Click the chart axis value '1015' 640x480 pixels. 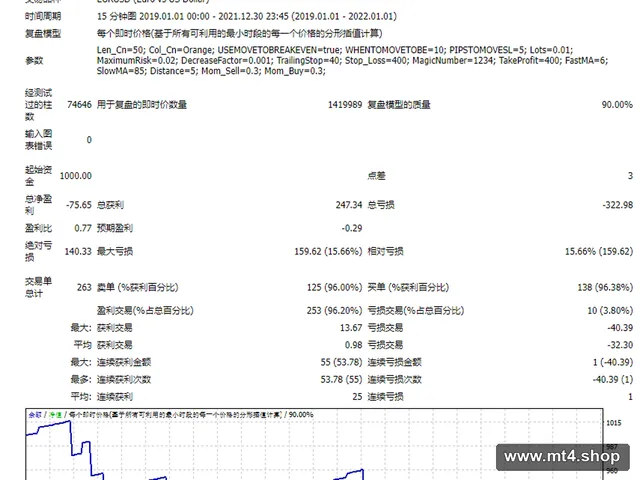pos(613,423)
